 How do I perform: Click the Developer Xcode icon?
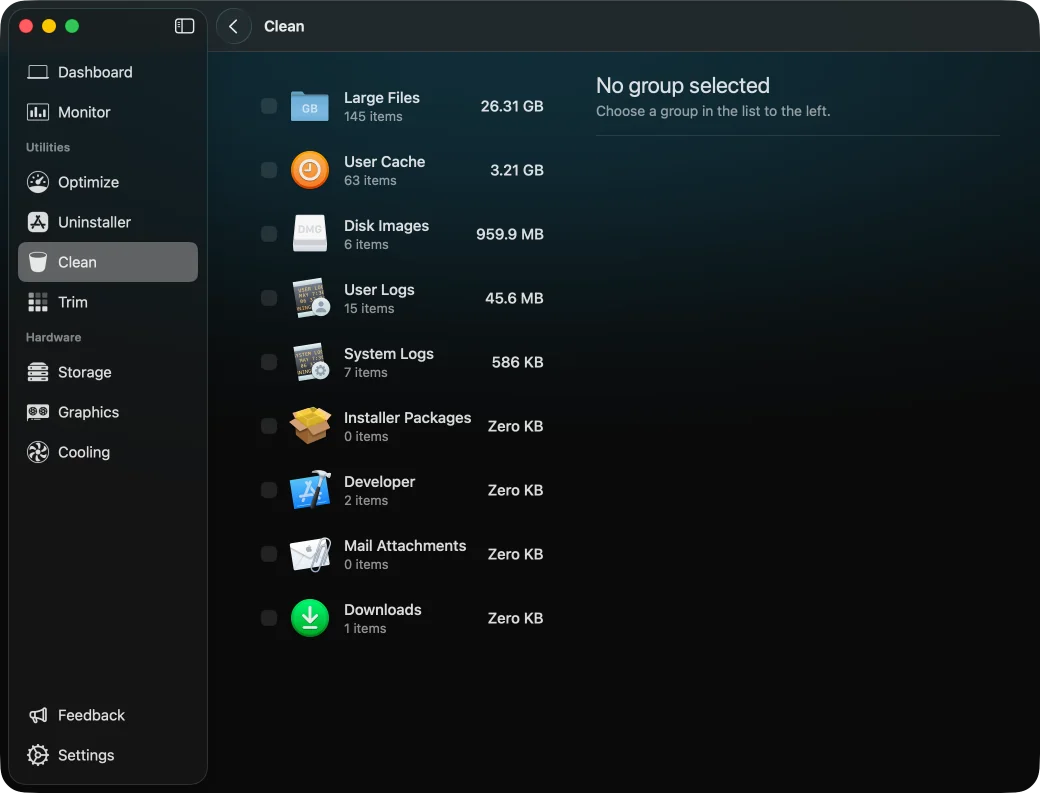pos(310,490)
